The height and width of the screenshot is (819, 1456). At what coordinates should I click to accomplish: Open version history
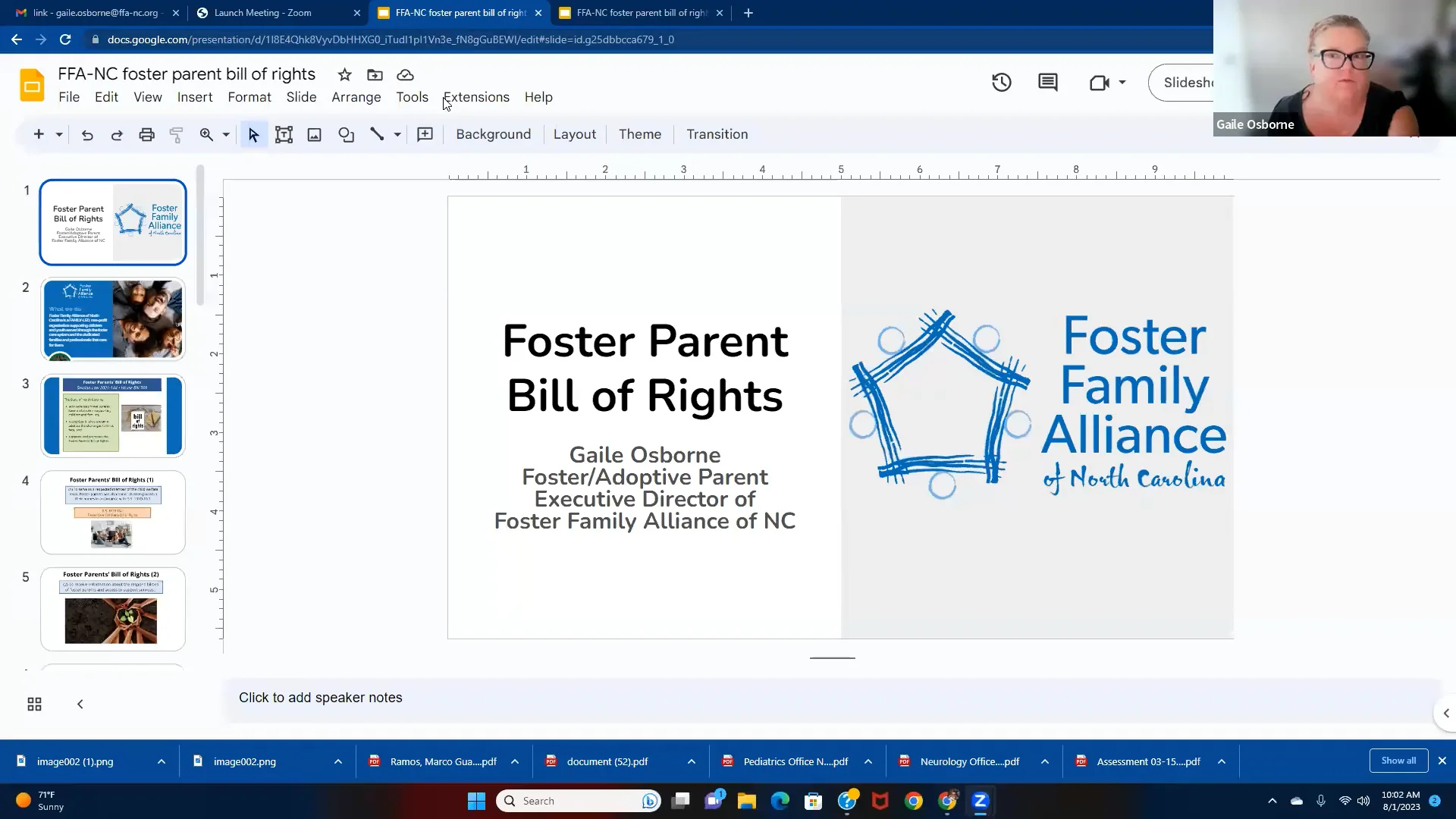[1001, 82]
